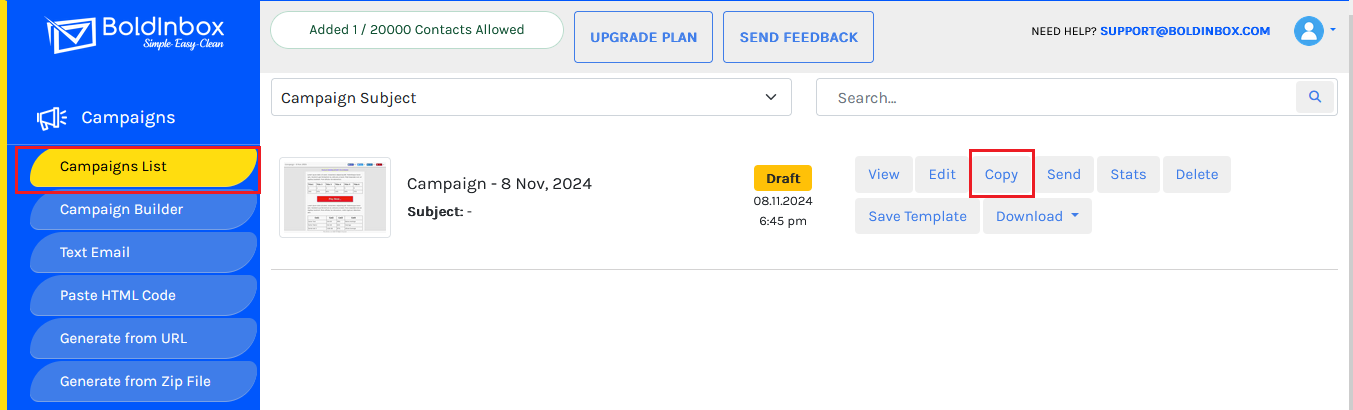Open the Download dropdown button

pyautogui.click(x=1036, y=216)
